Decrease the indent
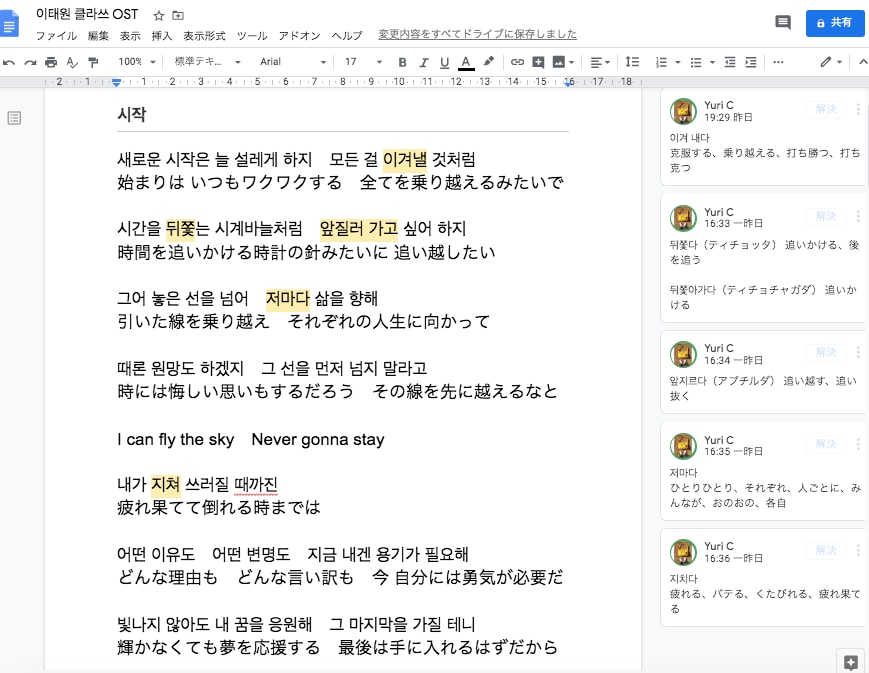 coord(730,62)
